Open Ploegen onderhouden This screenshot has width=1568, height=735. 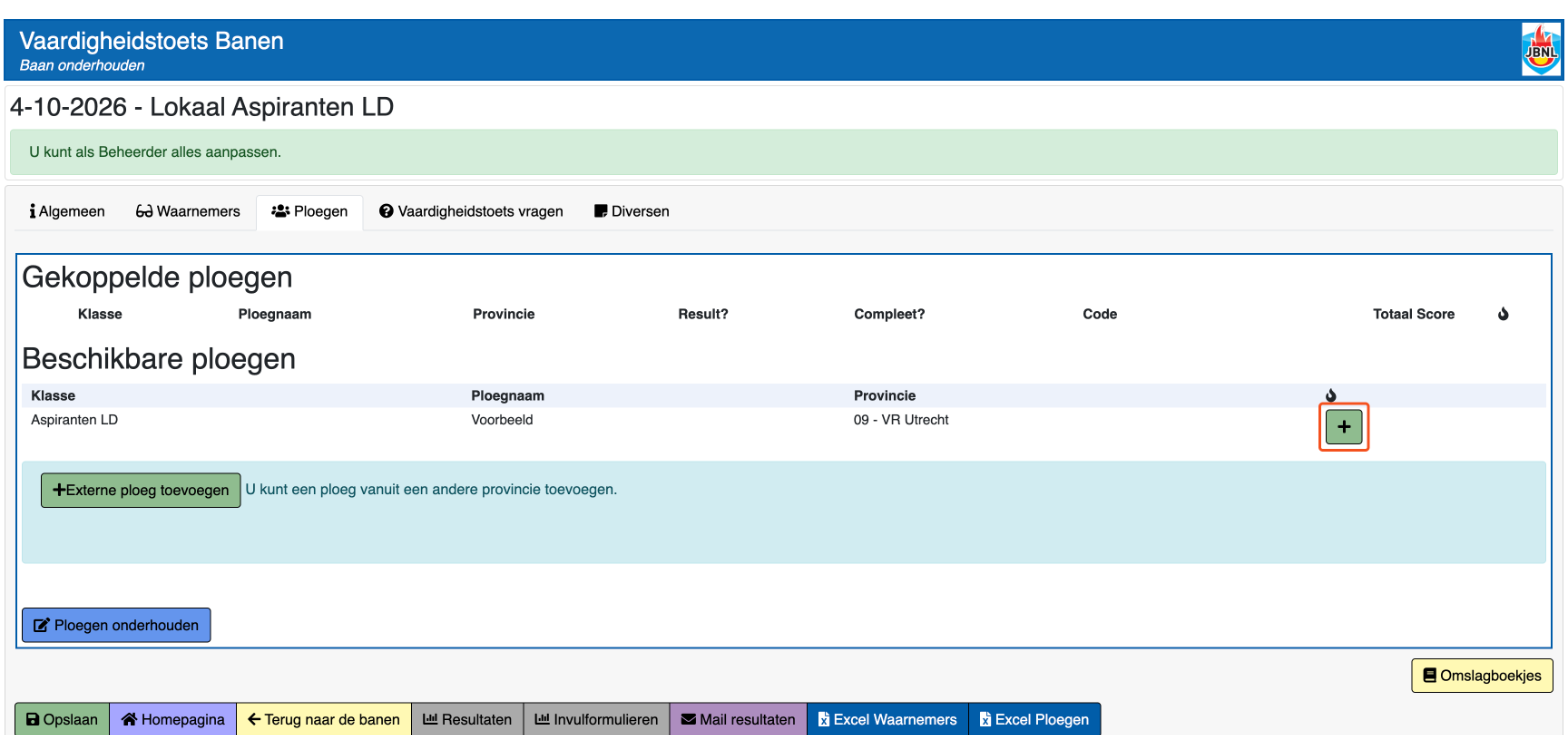tap(116, 625)
